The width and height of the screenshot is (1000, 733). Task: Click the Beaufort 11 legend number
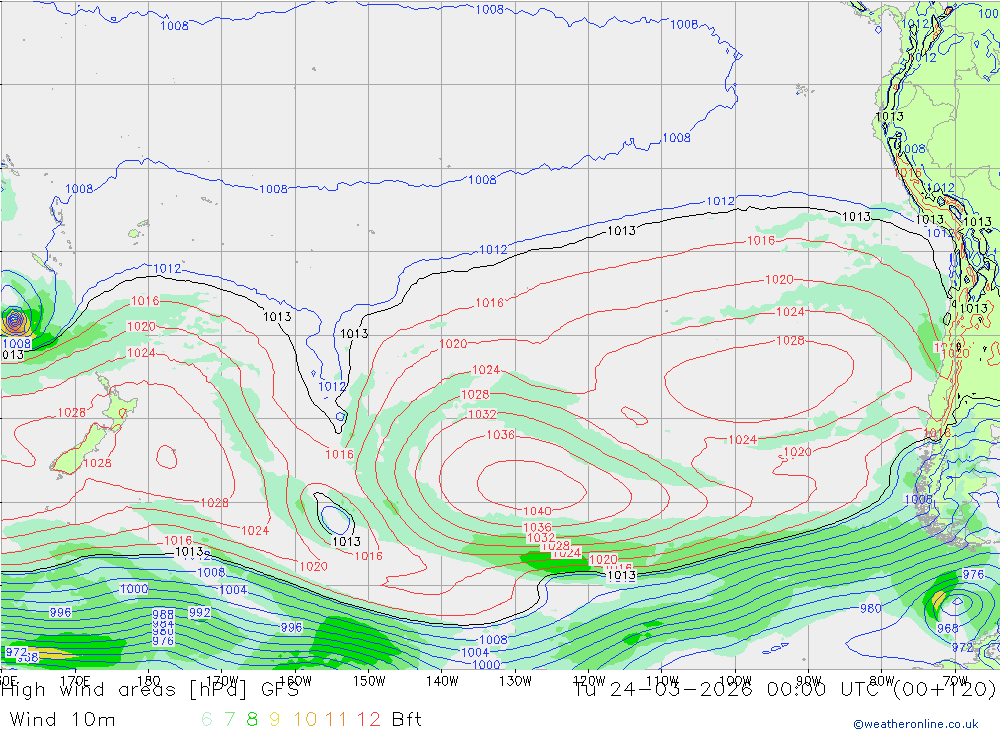336,720
